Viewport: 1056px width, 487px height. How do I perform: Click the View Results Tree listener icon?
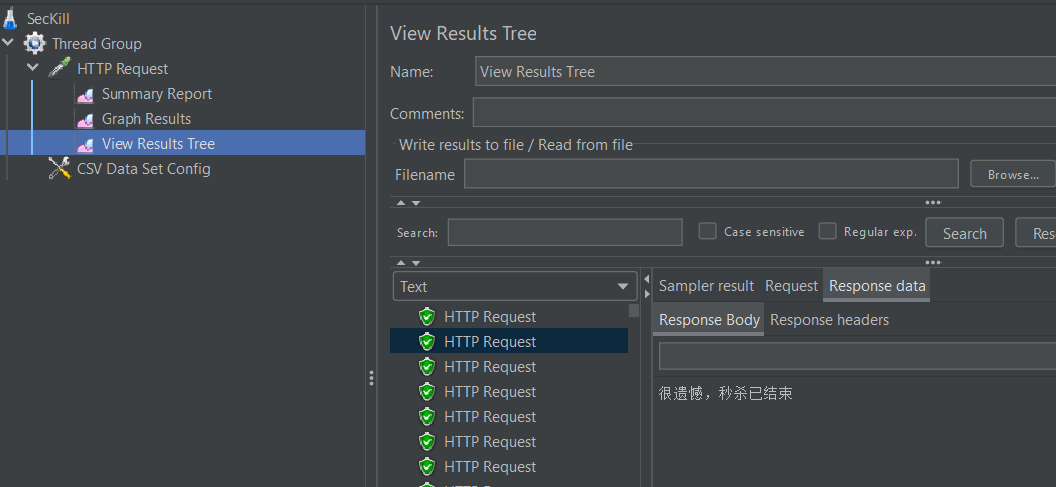pos(85,145)
